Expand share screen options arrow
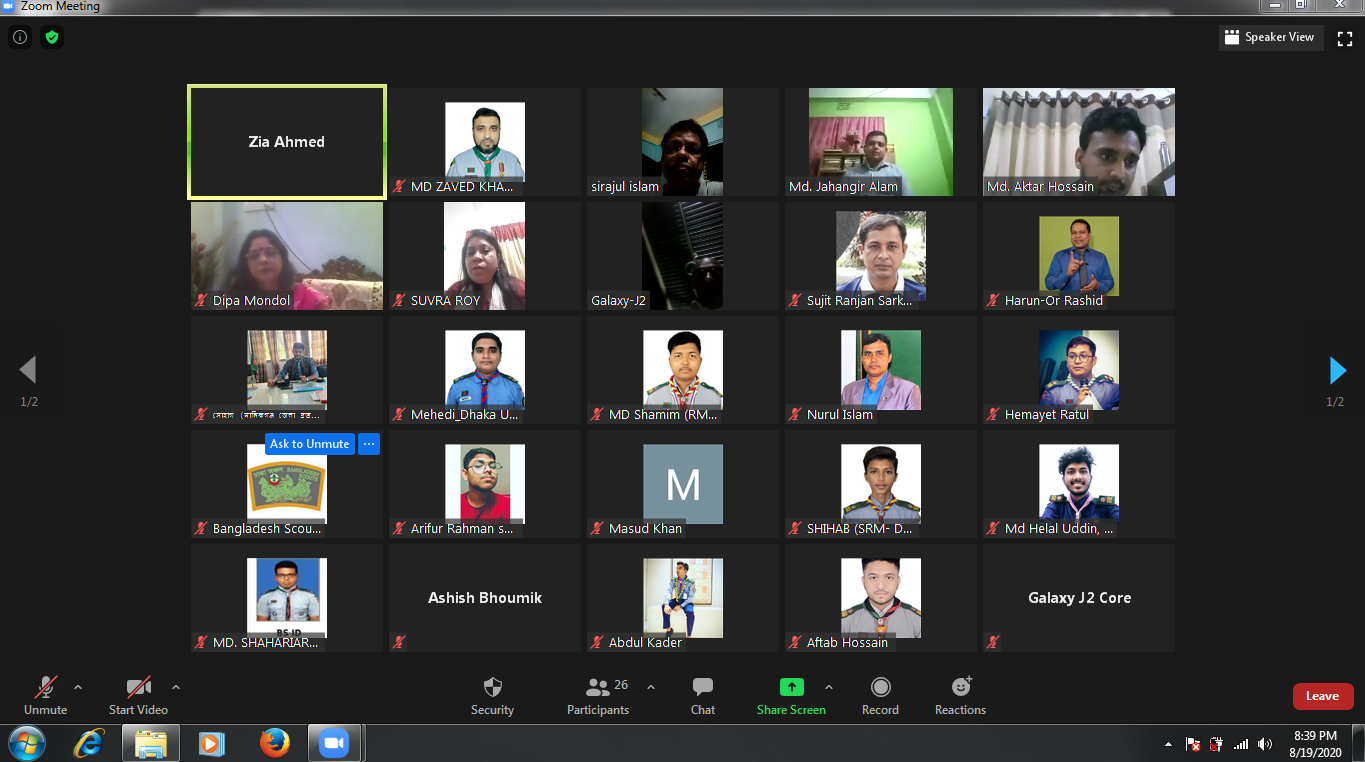1365x762 pixels. (828, 687)
